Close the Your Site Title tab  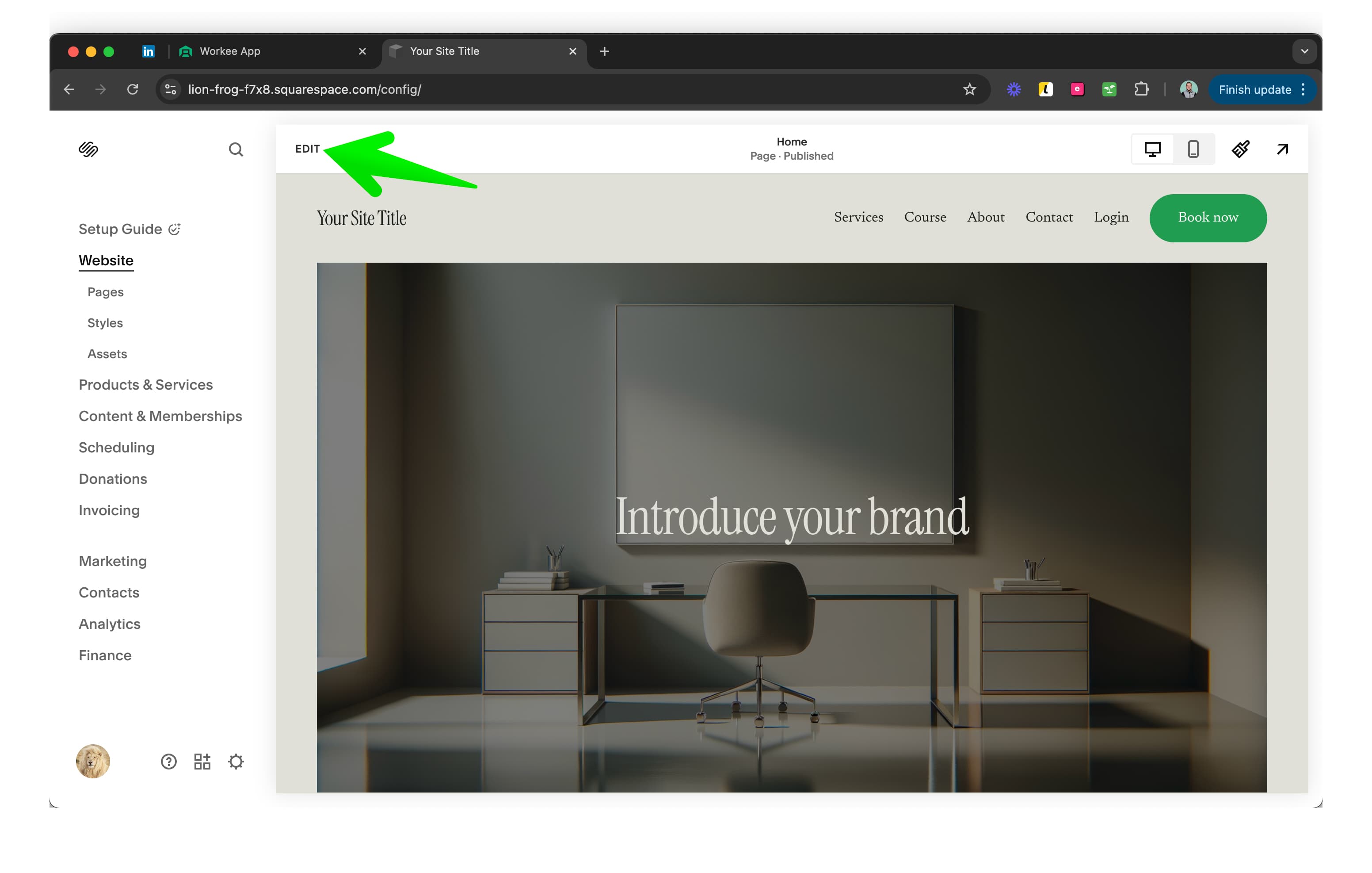[x=572, y=51]
